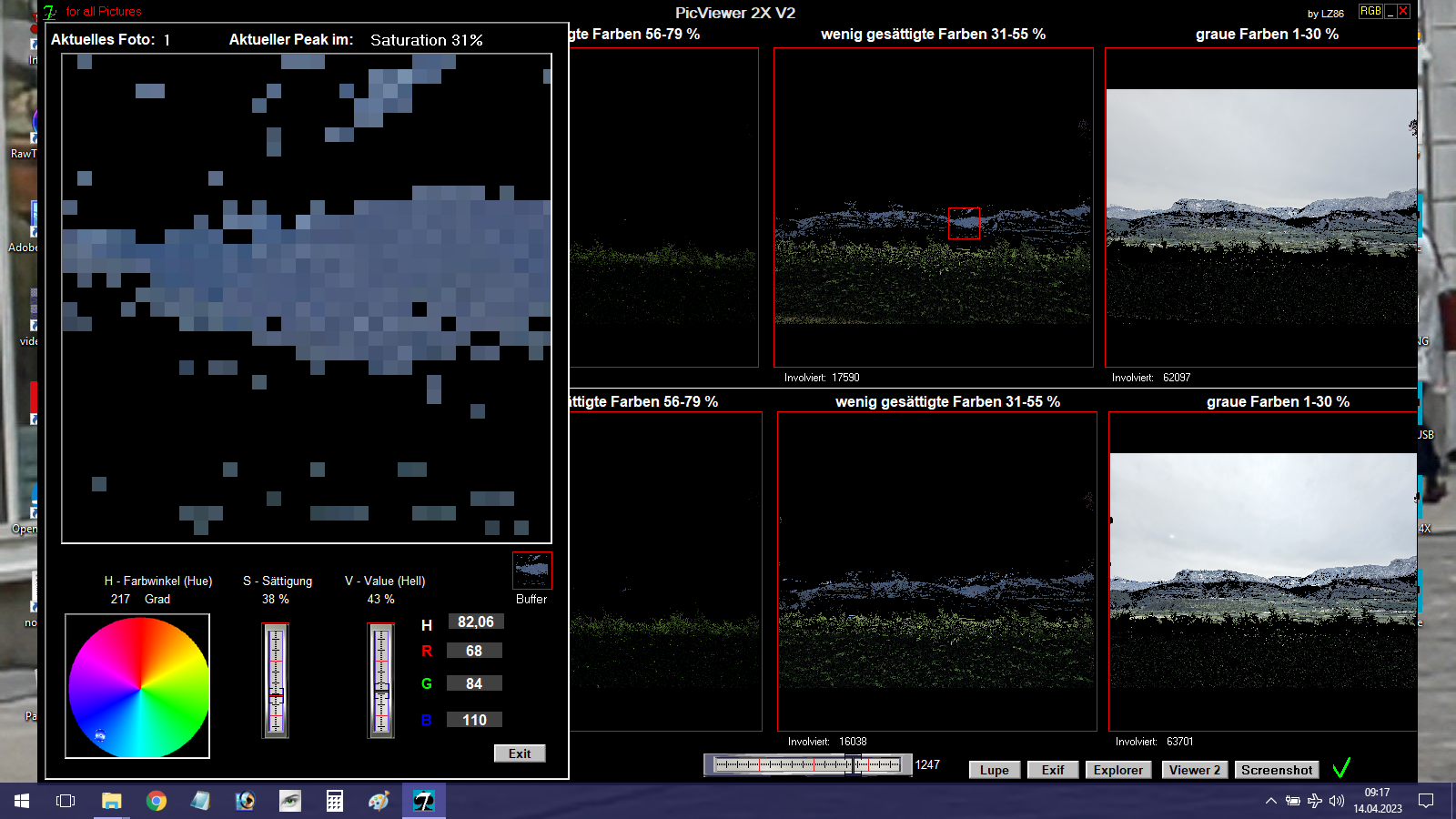Click the H value field showing 82,06
Screen dimensions: 1456x819
(475, 622)
